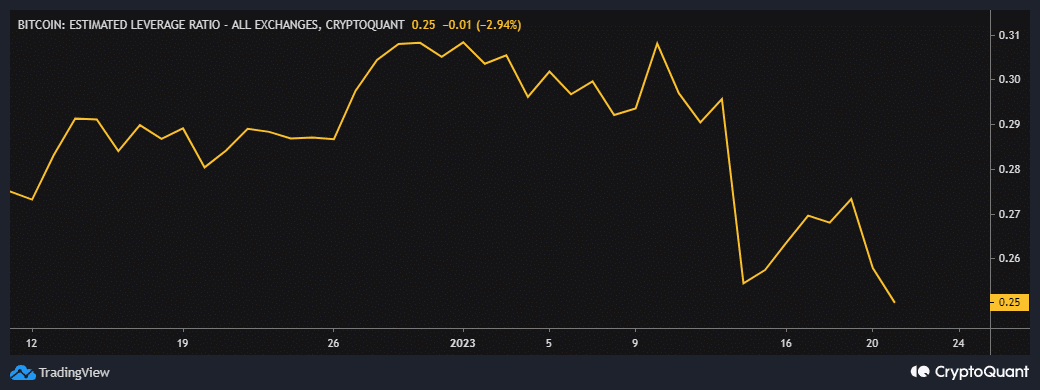Click the date label 20 on time axis
The width and height of the screenshot is (1040, 390).
(872, 343)
